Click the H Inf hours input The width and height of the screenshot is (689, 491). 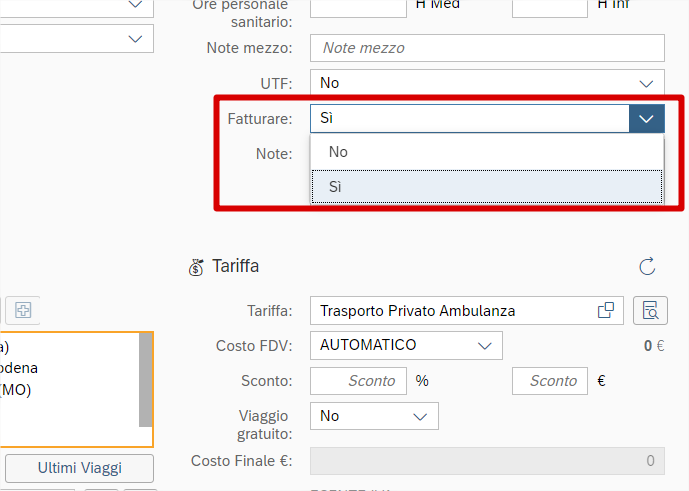549,8
